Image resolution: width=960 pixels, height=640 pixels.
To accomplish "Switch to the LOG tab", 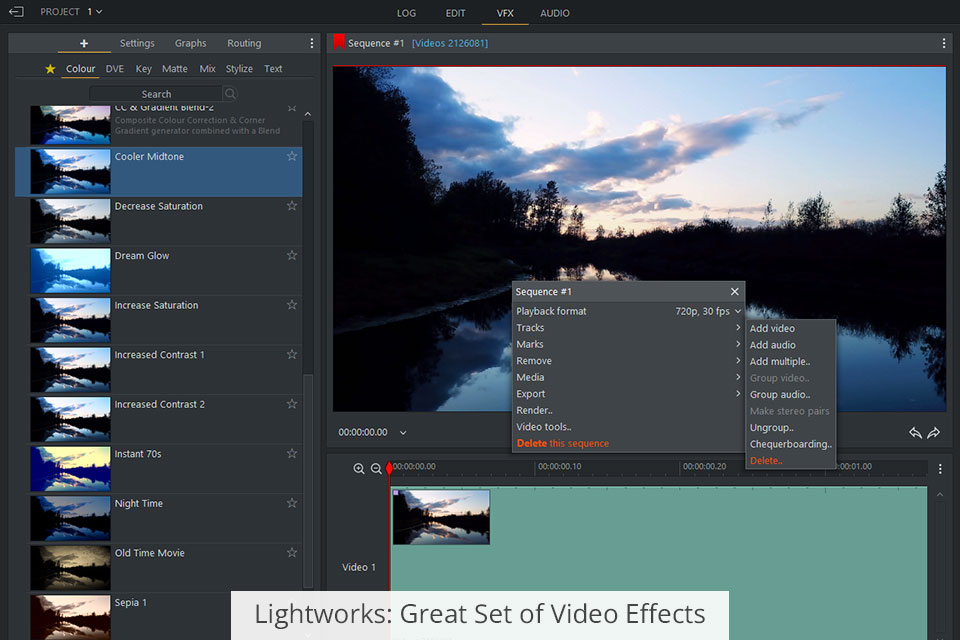I will (406, 13).
